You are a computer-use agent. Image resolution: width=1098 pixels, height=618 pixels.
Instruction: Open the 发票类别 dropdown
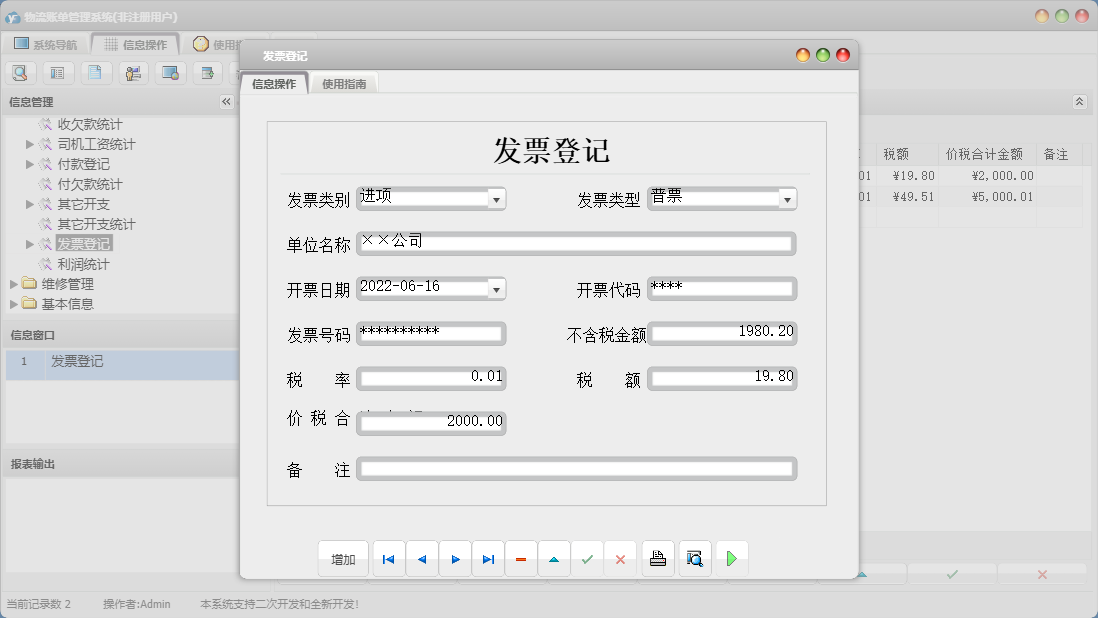496,198
